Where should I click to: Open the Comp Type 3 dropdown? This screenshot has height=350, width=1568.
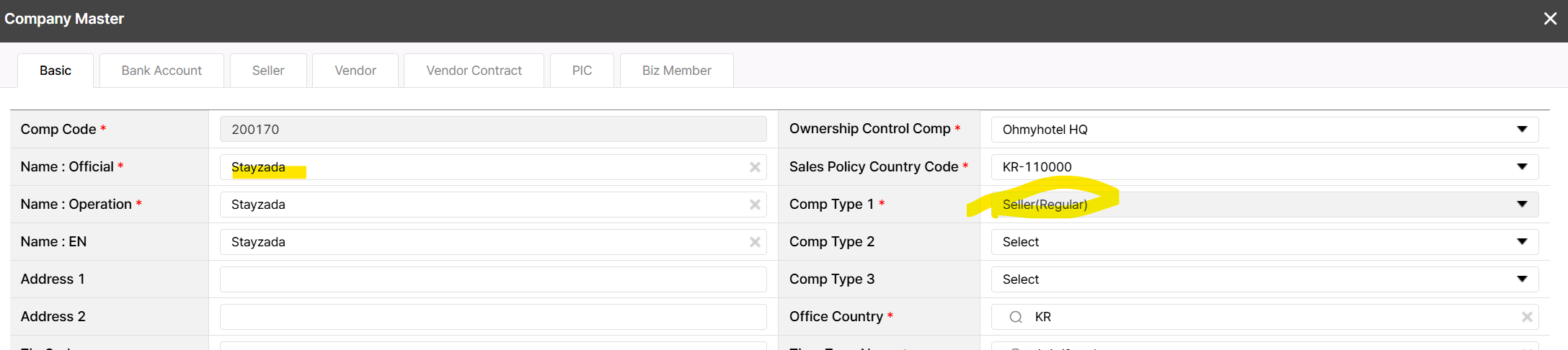click(x=1522, y=279)
